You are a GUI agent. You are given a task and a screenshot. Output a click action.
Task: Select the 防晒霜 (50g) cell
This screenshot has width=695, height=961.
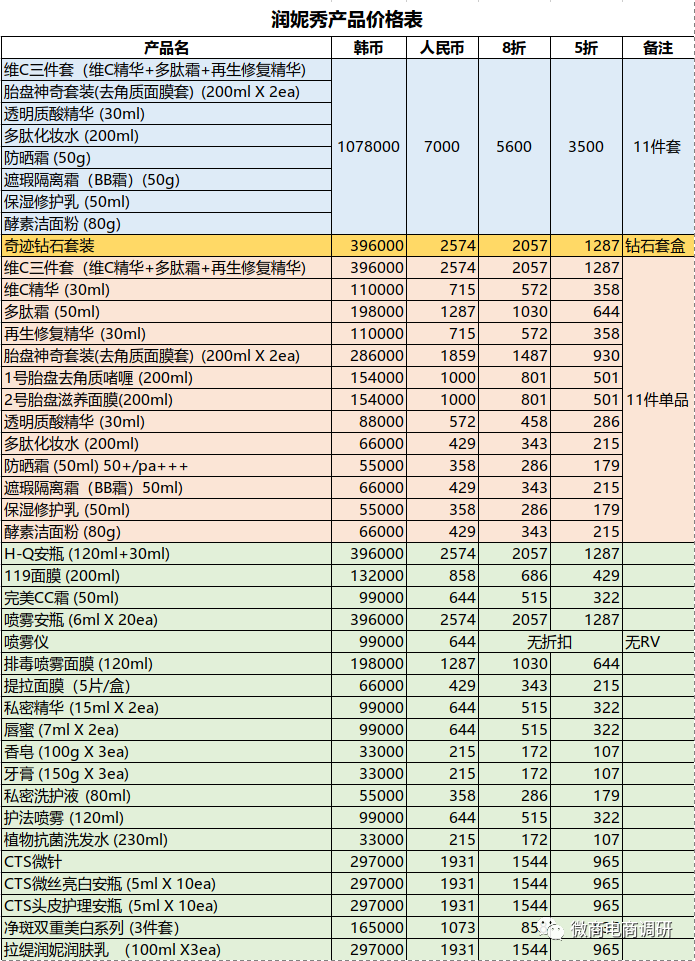coord(166,158)
